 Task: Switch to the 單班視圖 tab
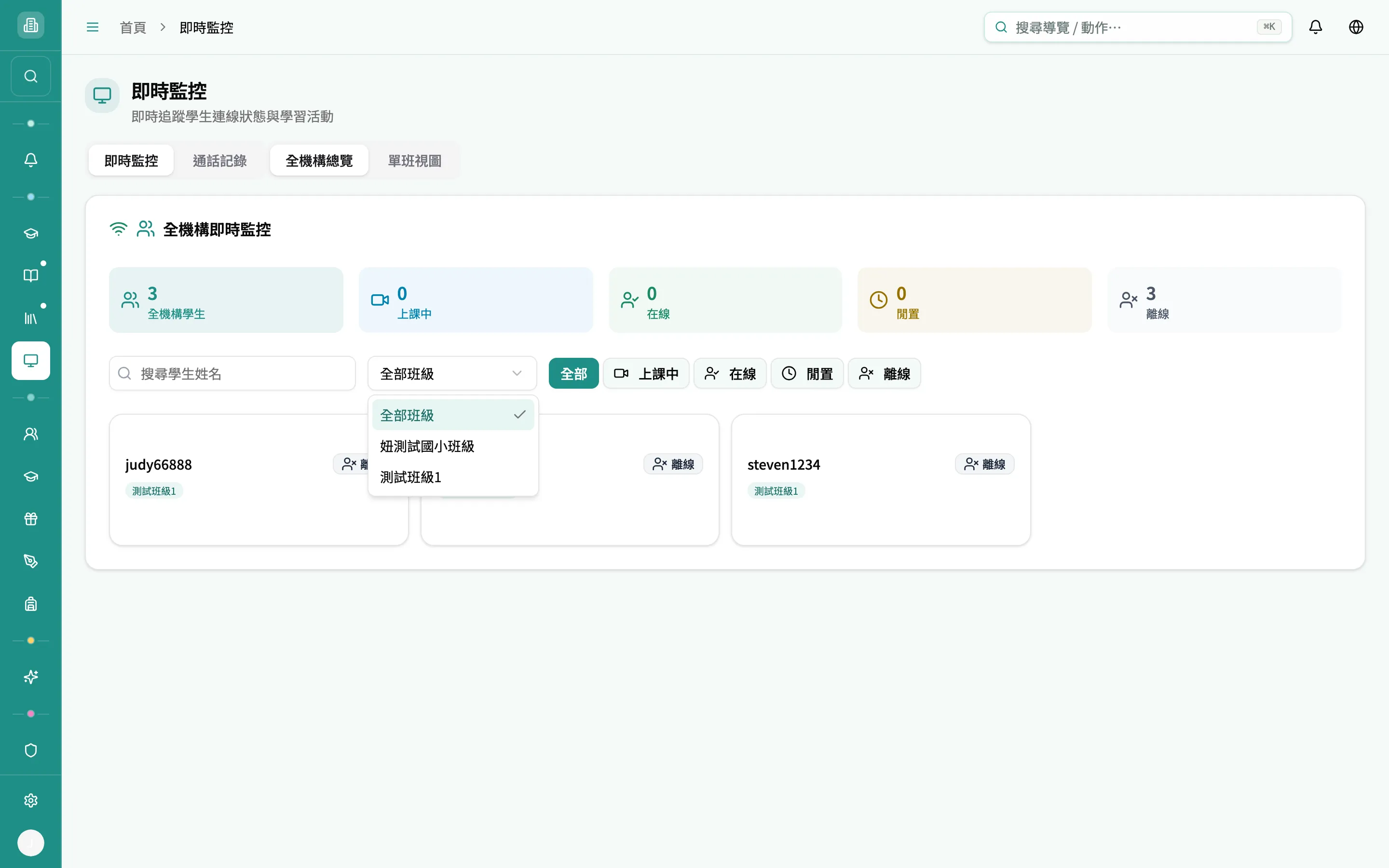point(414,161)
